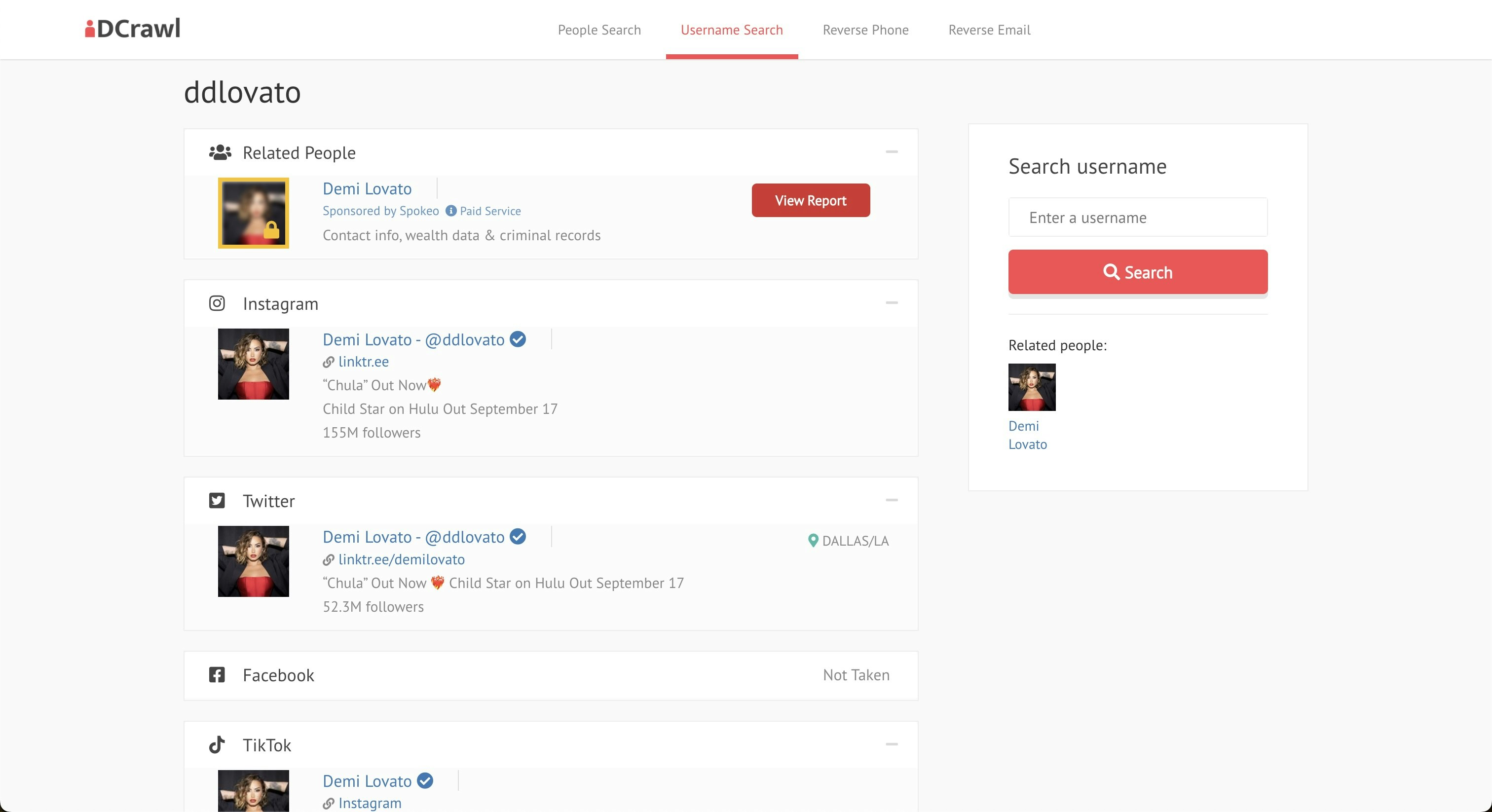Switch to Reverse Phone tab

click(865, 30)
